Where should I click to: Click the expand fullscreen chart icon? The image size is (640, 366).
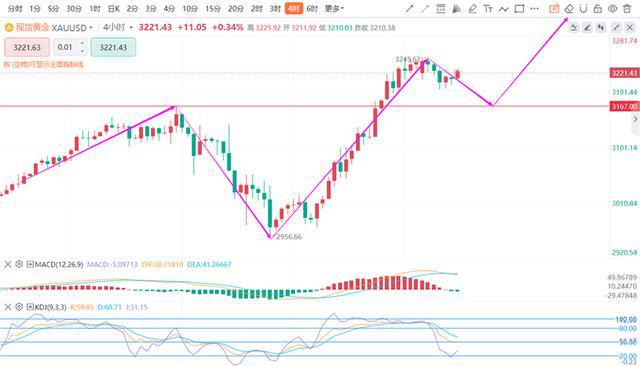(x=616, y=27)
